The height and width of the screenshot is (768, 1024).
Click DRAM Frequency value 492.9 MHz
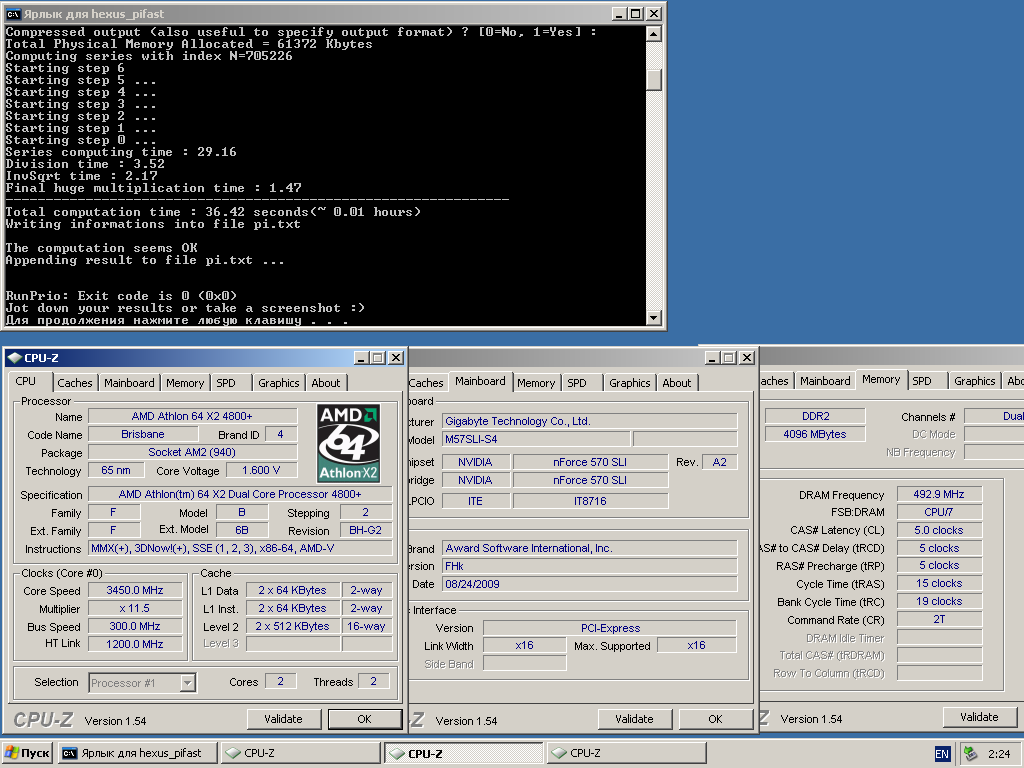(938, 494)
